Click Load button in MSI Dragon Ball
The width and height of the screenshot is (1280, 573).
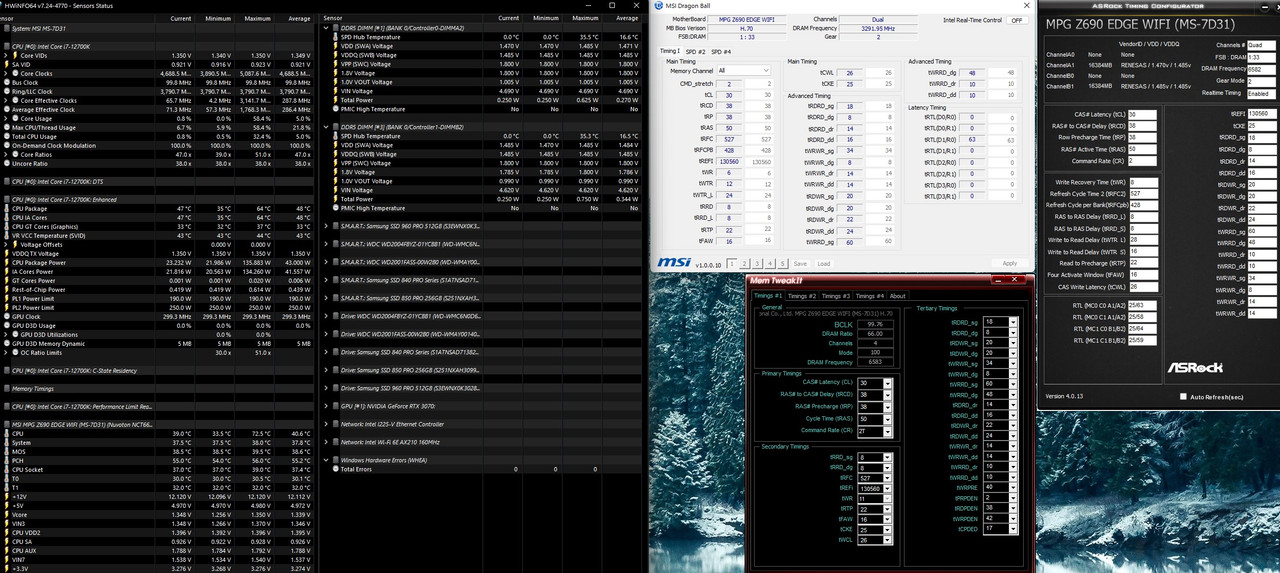pyautogui.click(x=823, y=264)
